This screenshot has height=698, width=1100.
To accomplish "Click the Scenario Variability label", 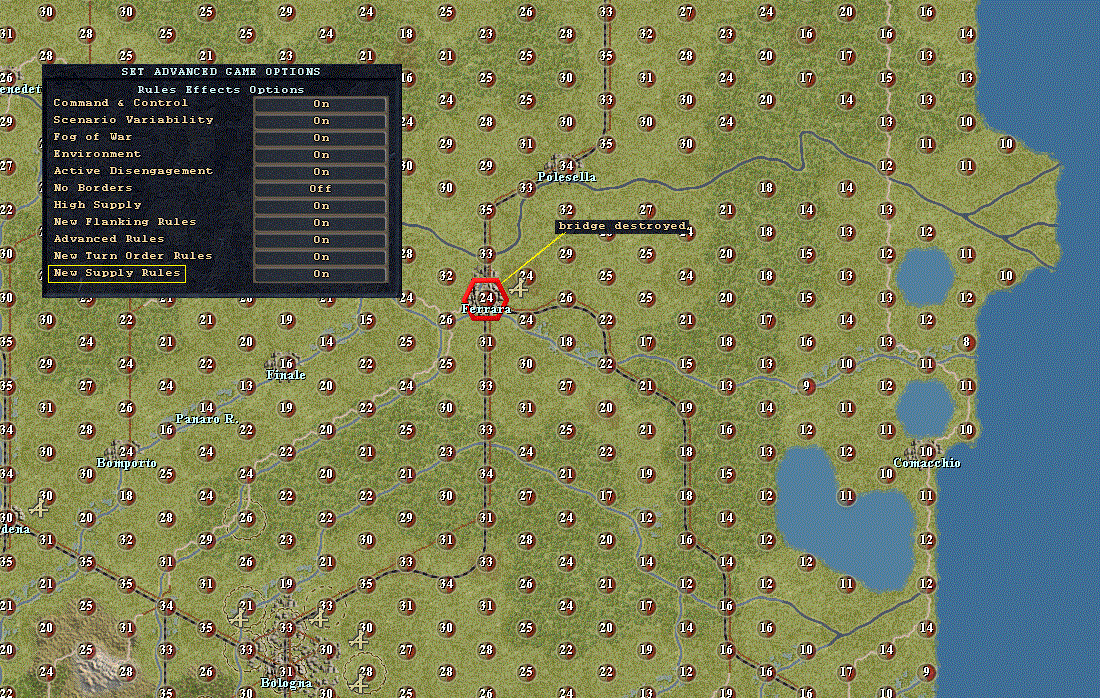I will 133,120.
